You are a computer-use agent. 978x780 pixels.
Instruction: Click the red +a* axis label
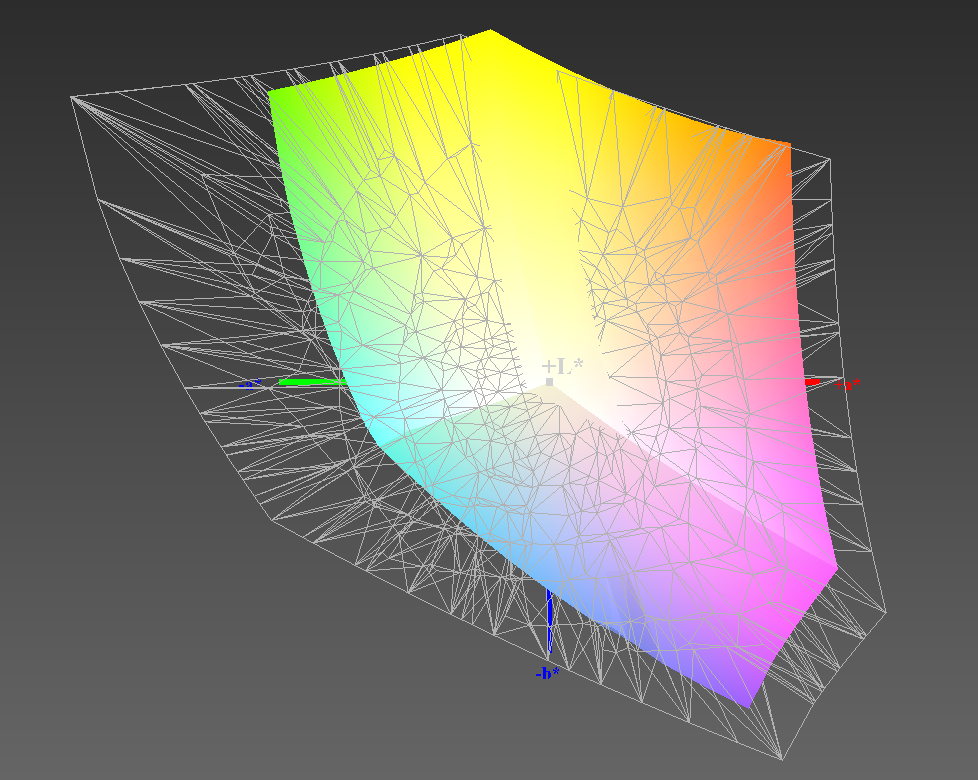coord(847,384)
